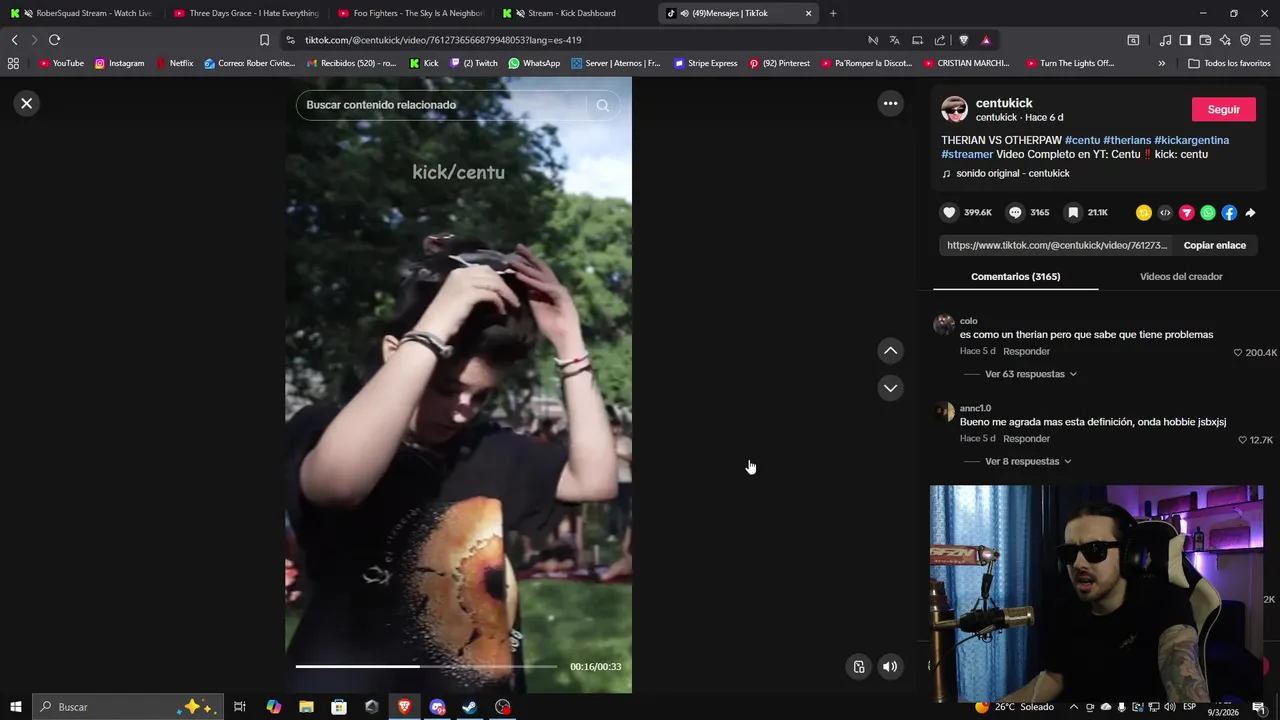Seek on the video progress bar
The image size is (1280, 720).
point(426,666)
